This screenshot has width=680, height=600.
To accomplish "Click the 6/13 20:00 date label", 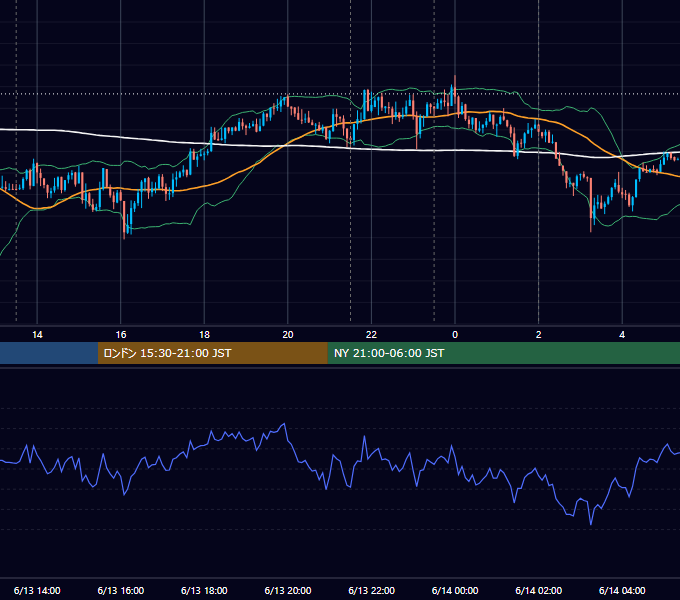I will (x=288, y=590).
